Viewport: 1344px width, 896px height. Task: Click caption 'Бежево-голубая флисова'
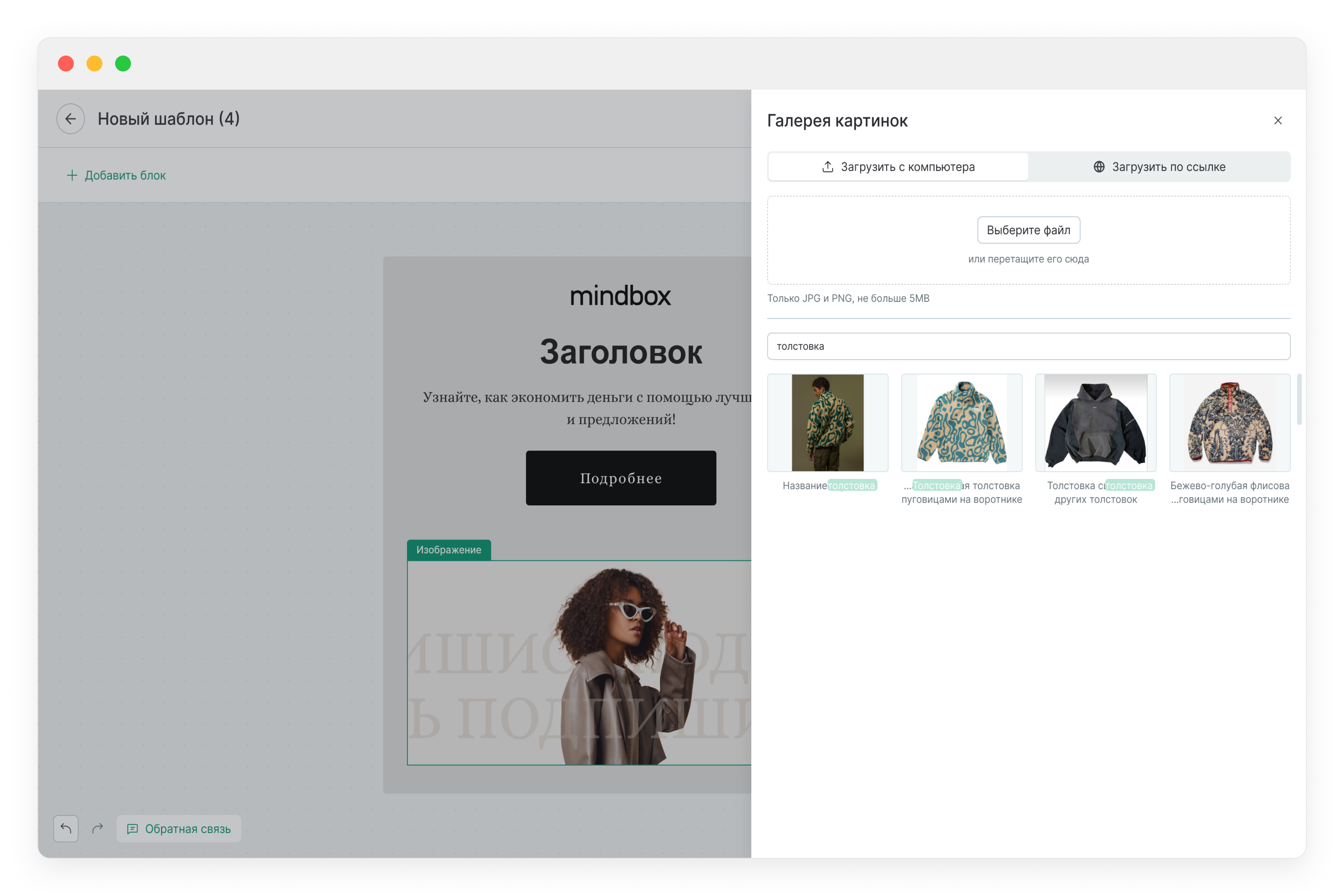pyautogui.click(x=1230, y=486)
